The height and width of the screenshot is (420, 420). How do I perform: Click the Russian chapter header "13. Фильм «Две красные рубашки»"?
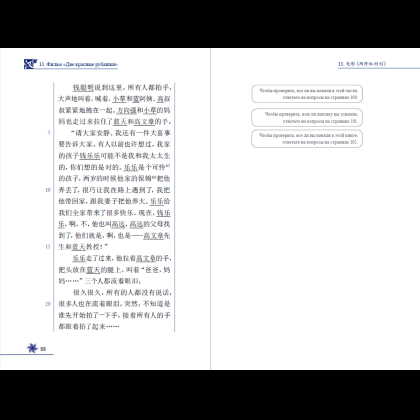pyautogui.click(x=79, y=64)
